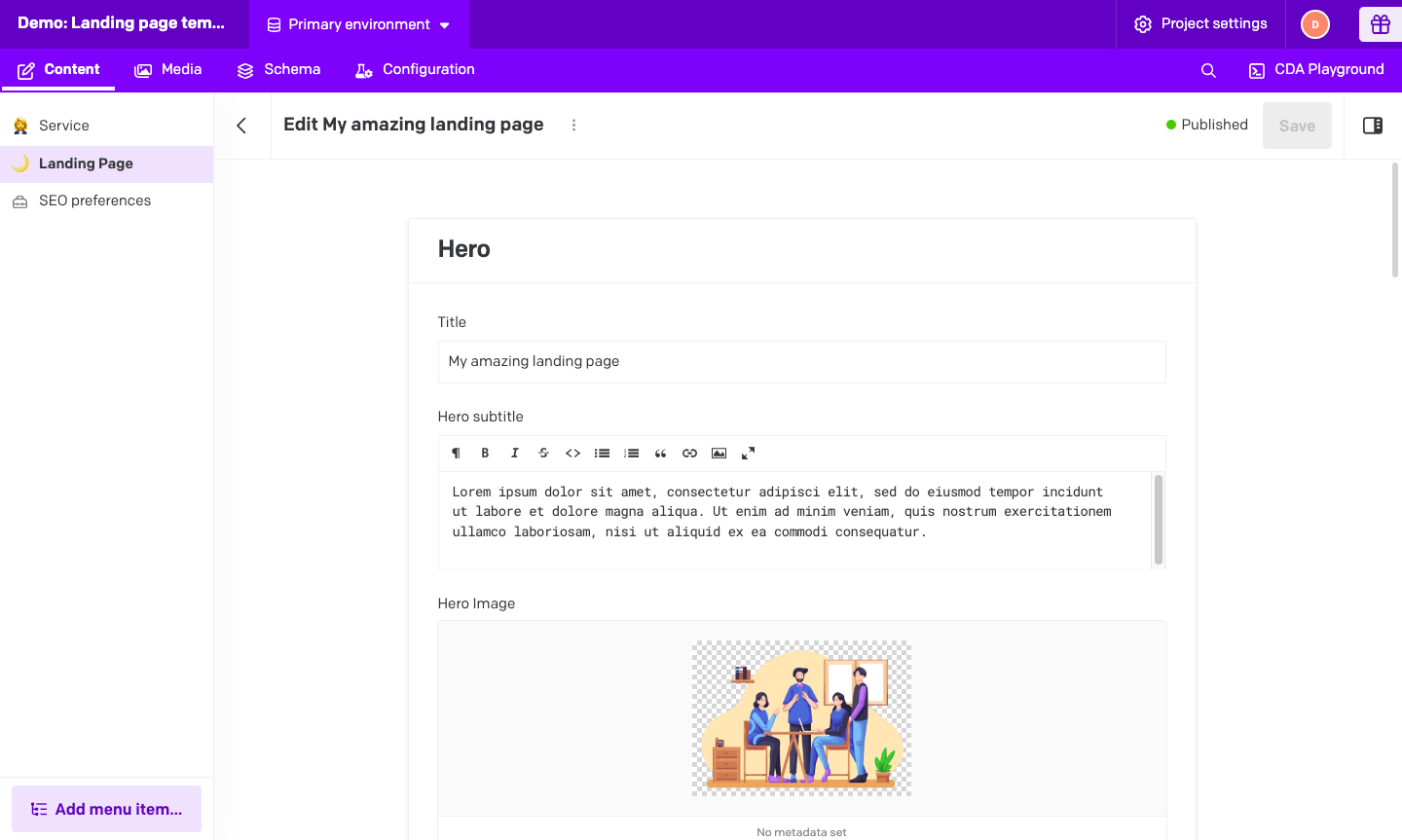Toggle bold formatting in the Hero subtitle editor
1402x840 pixels.
coord(485,453)
